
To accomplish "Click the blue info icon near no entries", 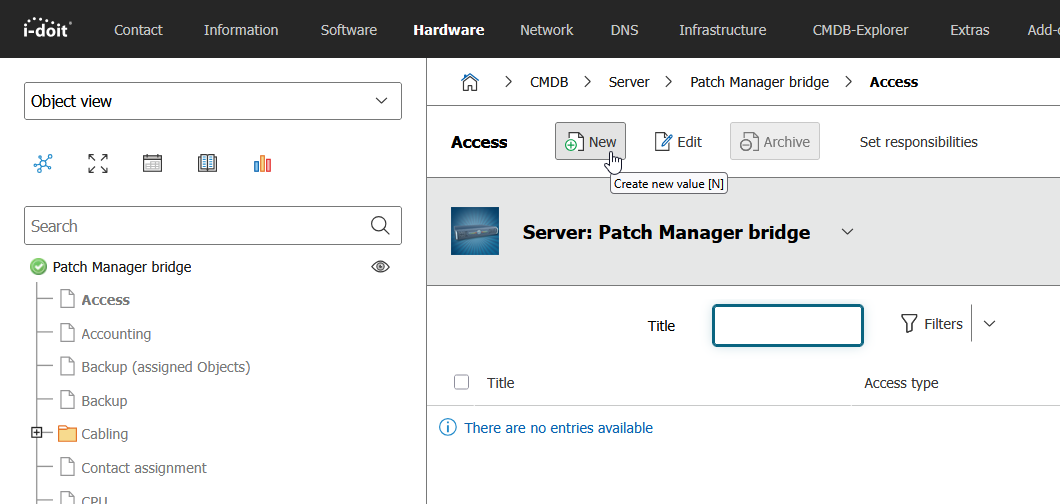I will (x=448, y=428).
